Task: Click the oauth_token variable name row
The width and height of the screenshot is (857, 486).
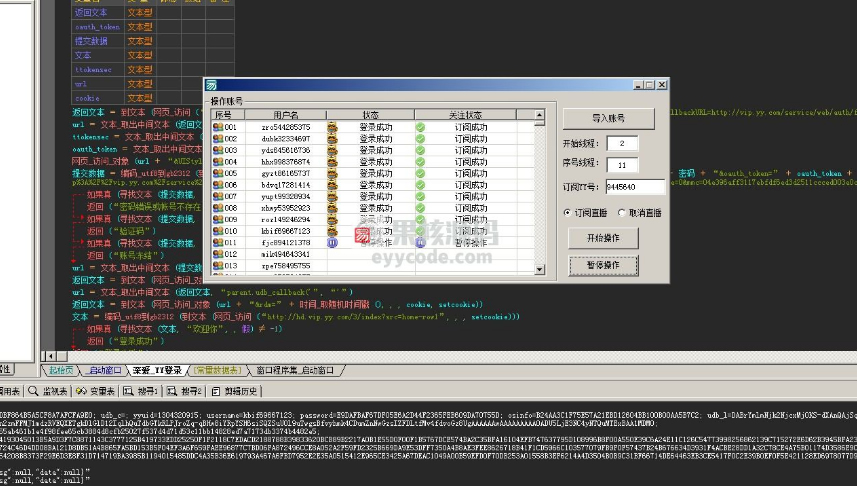Action: coord(98,26)
